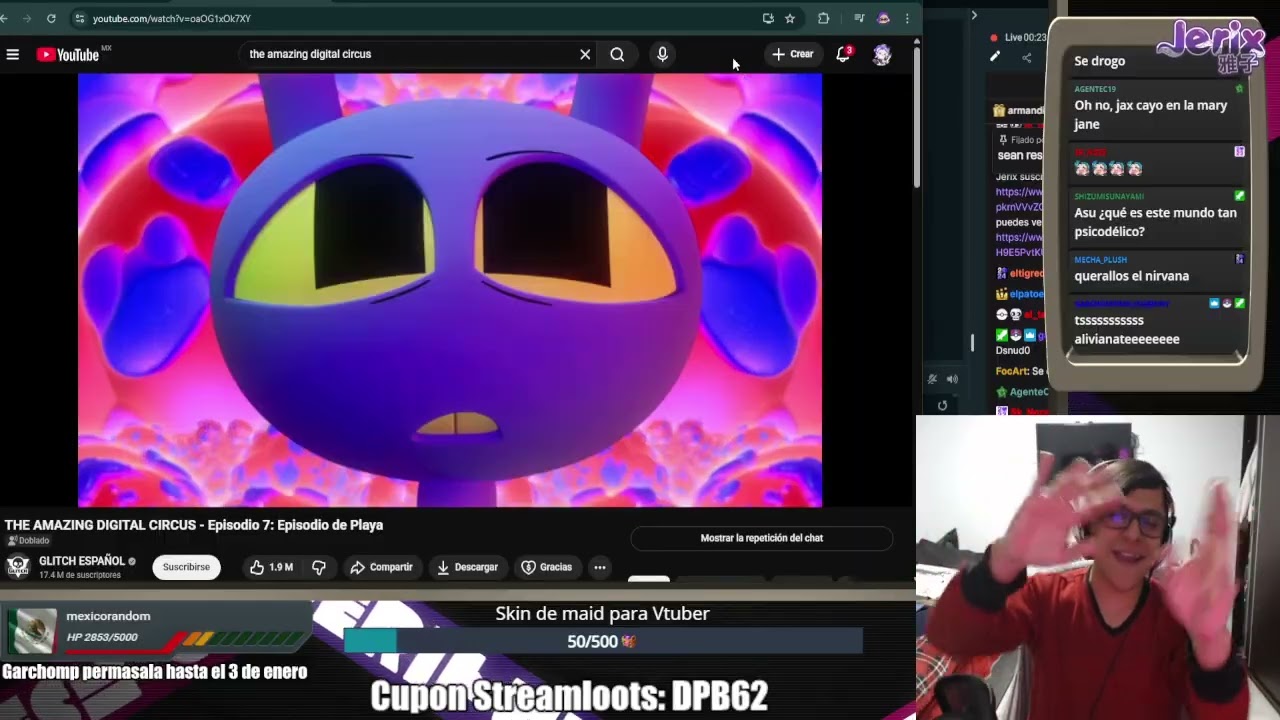Click the video title text
Viewport: 1280px width, 720px height.
tap(194, 525)
